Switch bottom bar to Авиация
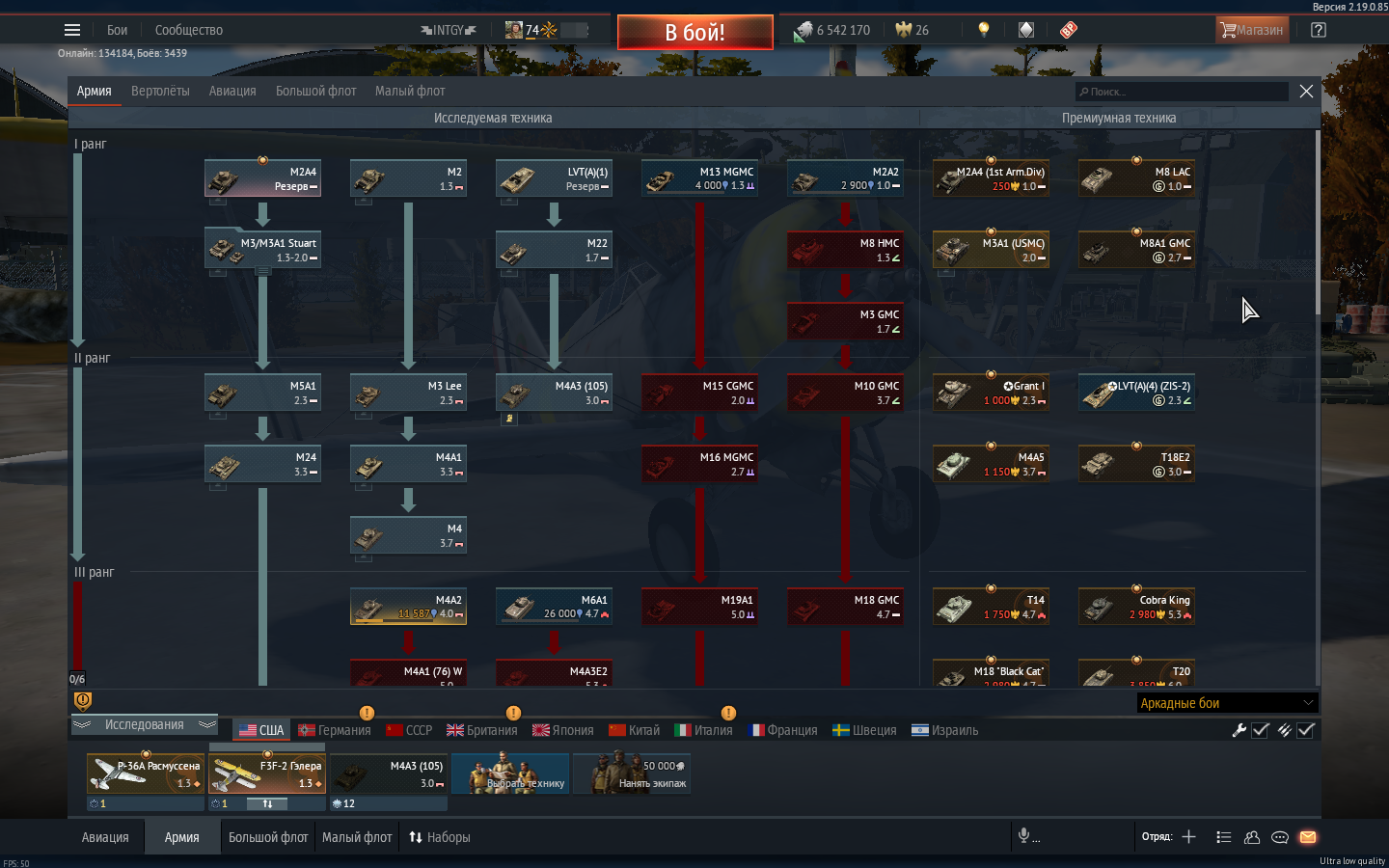The image size is (1389, 868). coord(105,837)
